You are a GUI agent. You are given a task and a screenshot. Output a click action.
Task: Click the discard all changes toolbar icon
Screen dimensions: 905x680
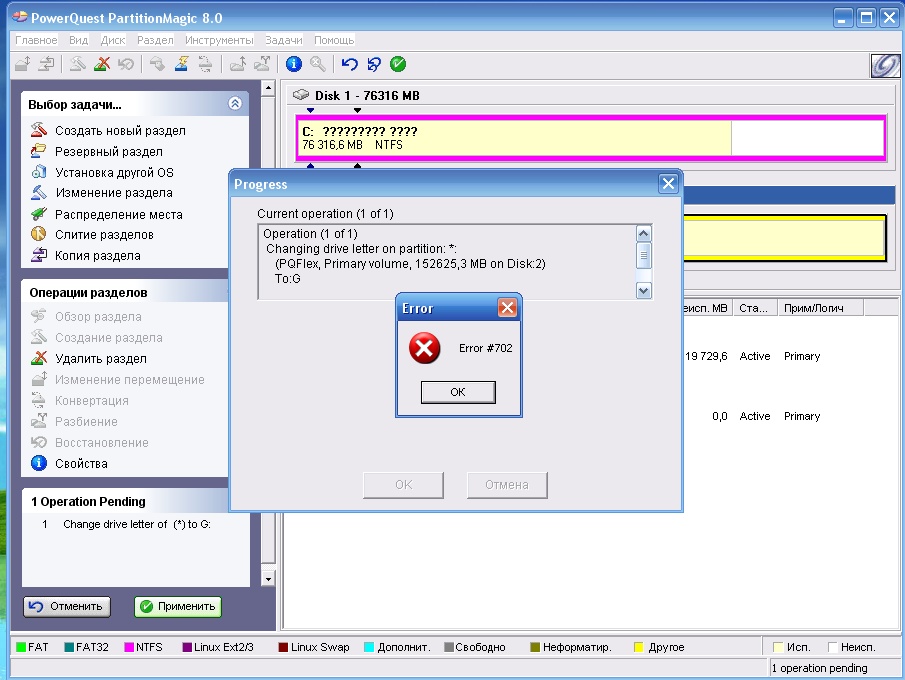coord(373,63)
